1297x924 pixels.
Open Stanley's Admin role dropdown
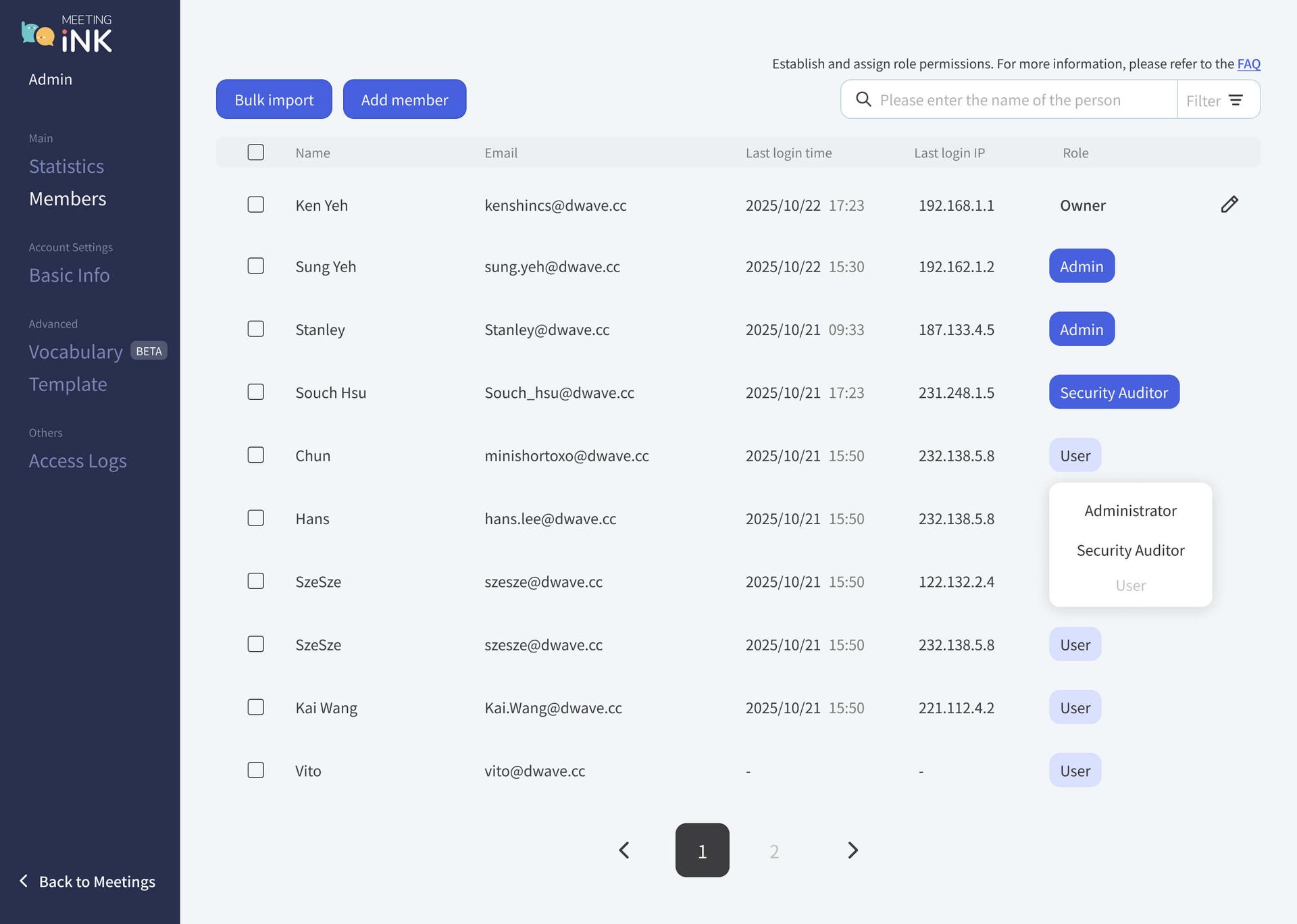(x=1081, y=329)
